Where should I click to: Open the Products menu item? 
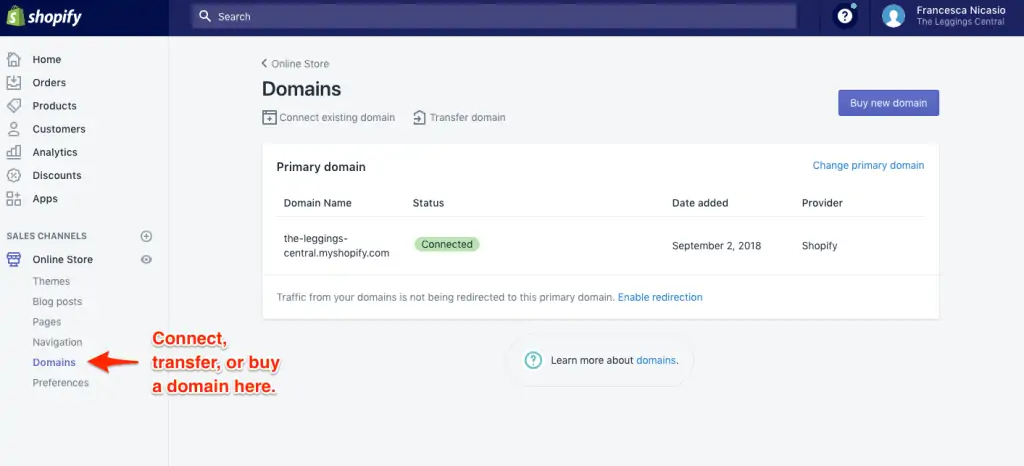tap(54, 106)
